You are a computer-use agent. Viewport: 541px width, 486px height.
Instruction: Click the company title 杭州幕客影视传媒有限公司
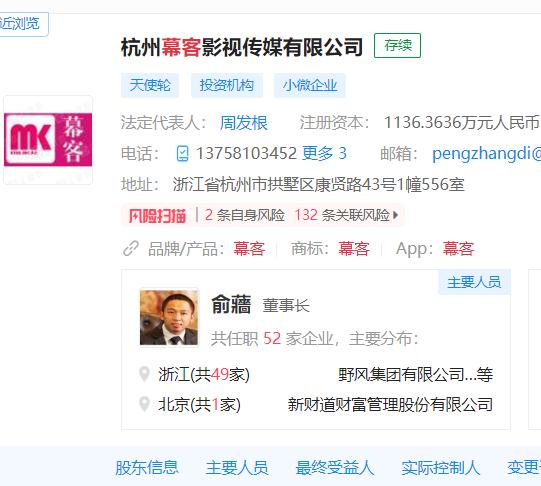(x=242, y=47)
